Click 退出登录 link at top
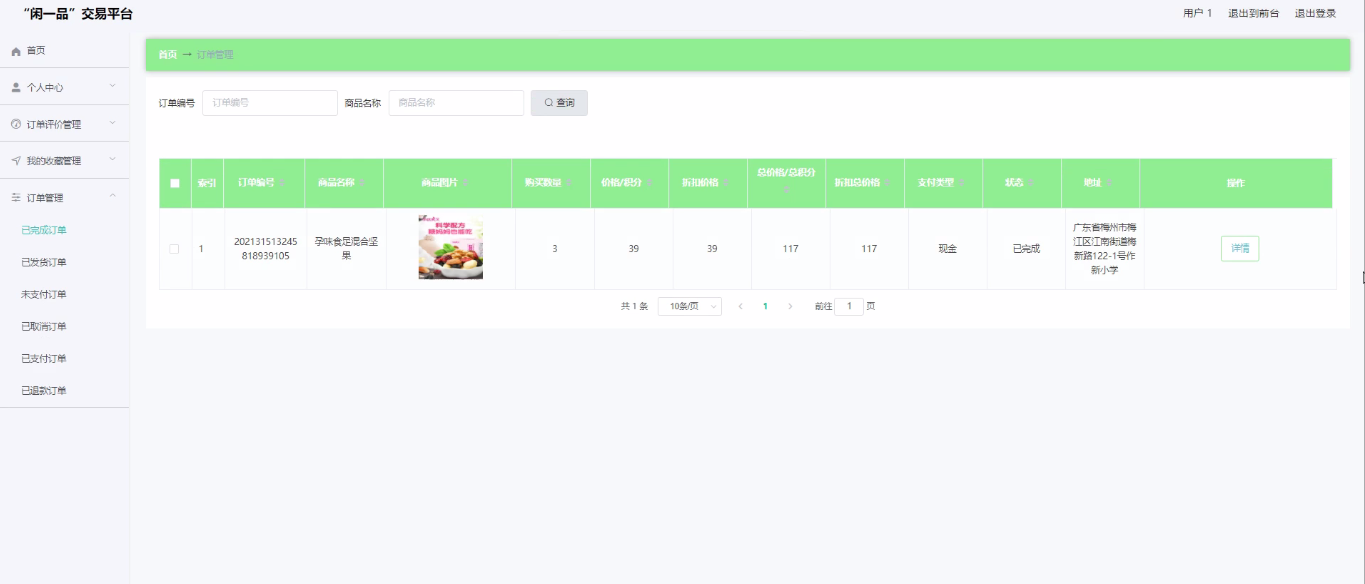This screenshot has width=1365, height=584. pyautogui.click(x=1315, y=13)
